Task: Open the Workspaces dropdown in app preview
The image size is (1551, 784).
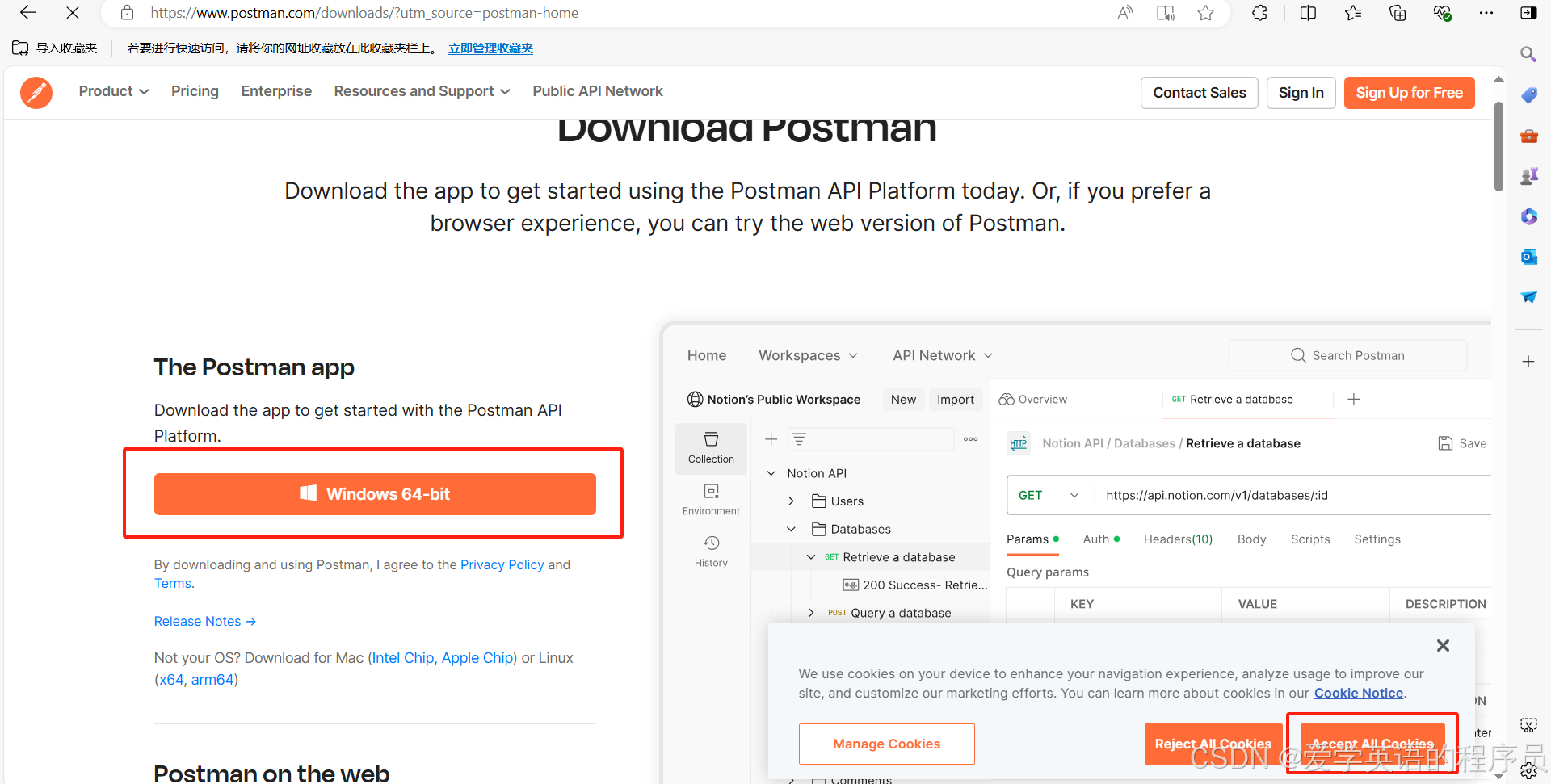Action: click(808, 355)
